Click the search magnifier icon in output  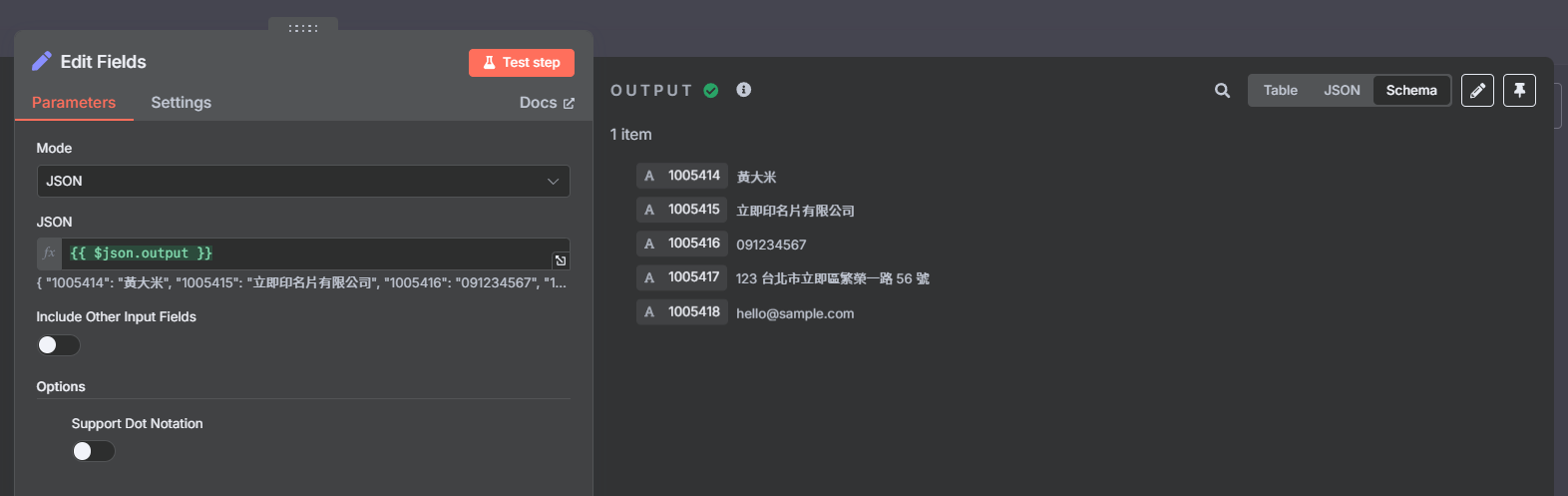point(1222,91)
